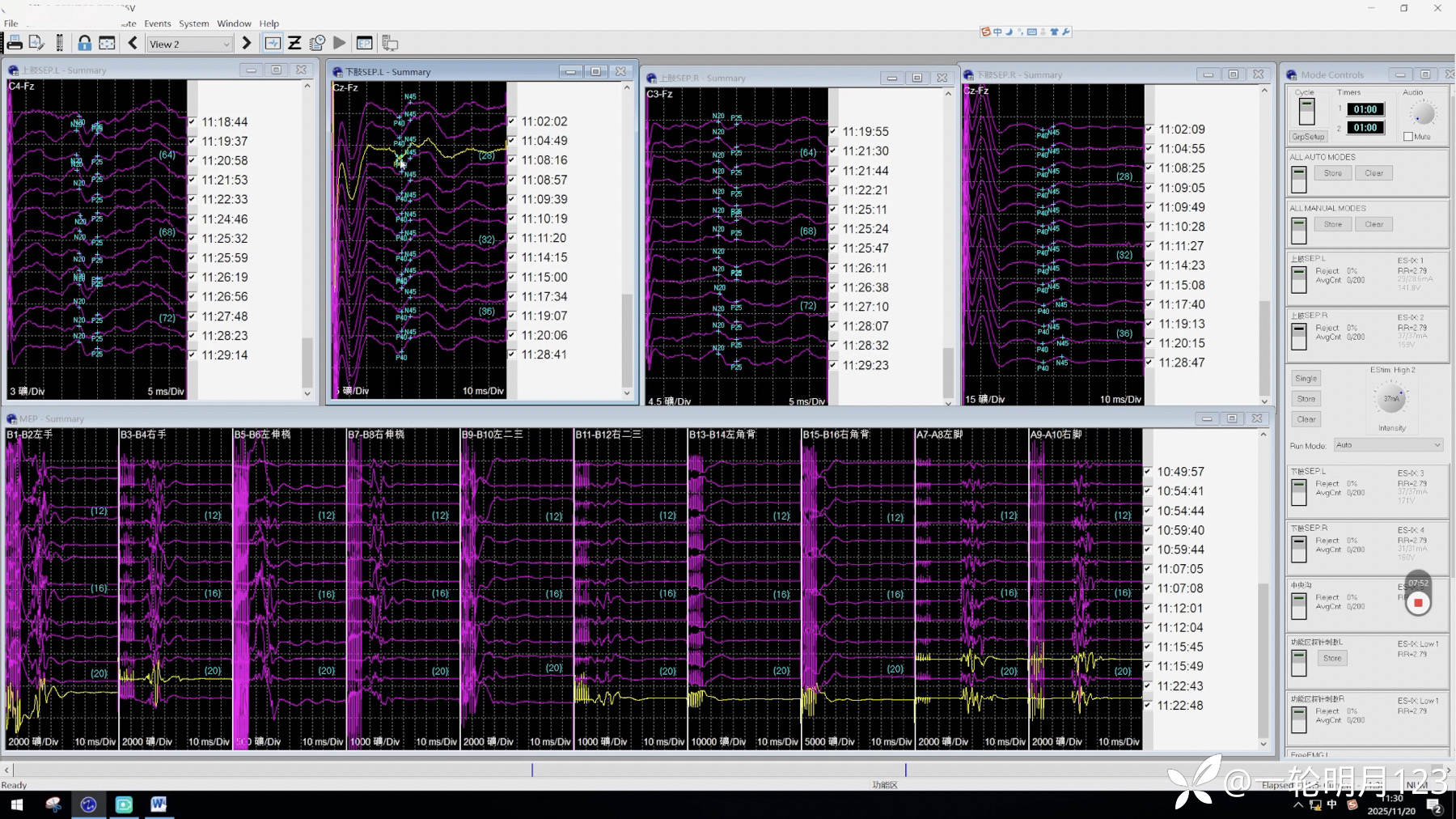
Task: Stop the screen recording with red button
Action: click(1417, 603)
